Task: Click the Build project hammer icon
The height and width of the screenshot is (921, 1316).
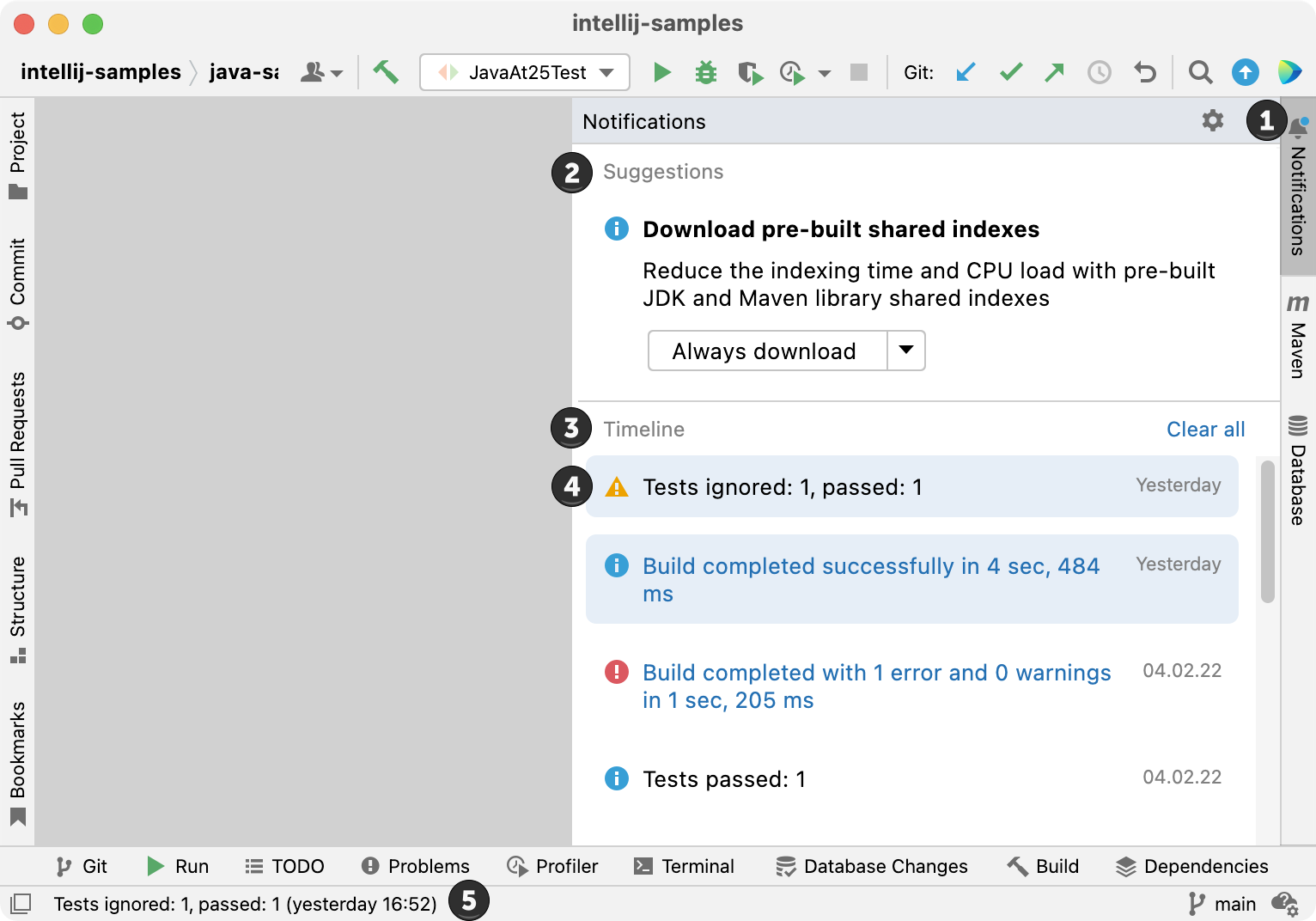Action: point(386,72)
